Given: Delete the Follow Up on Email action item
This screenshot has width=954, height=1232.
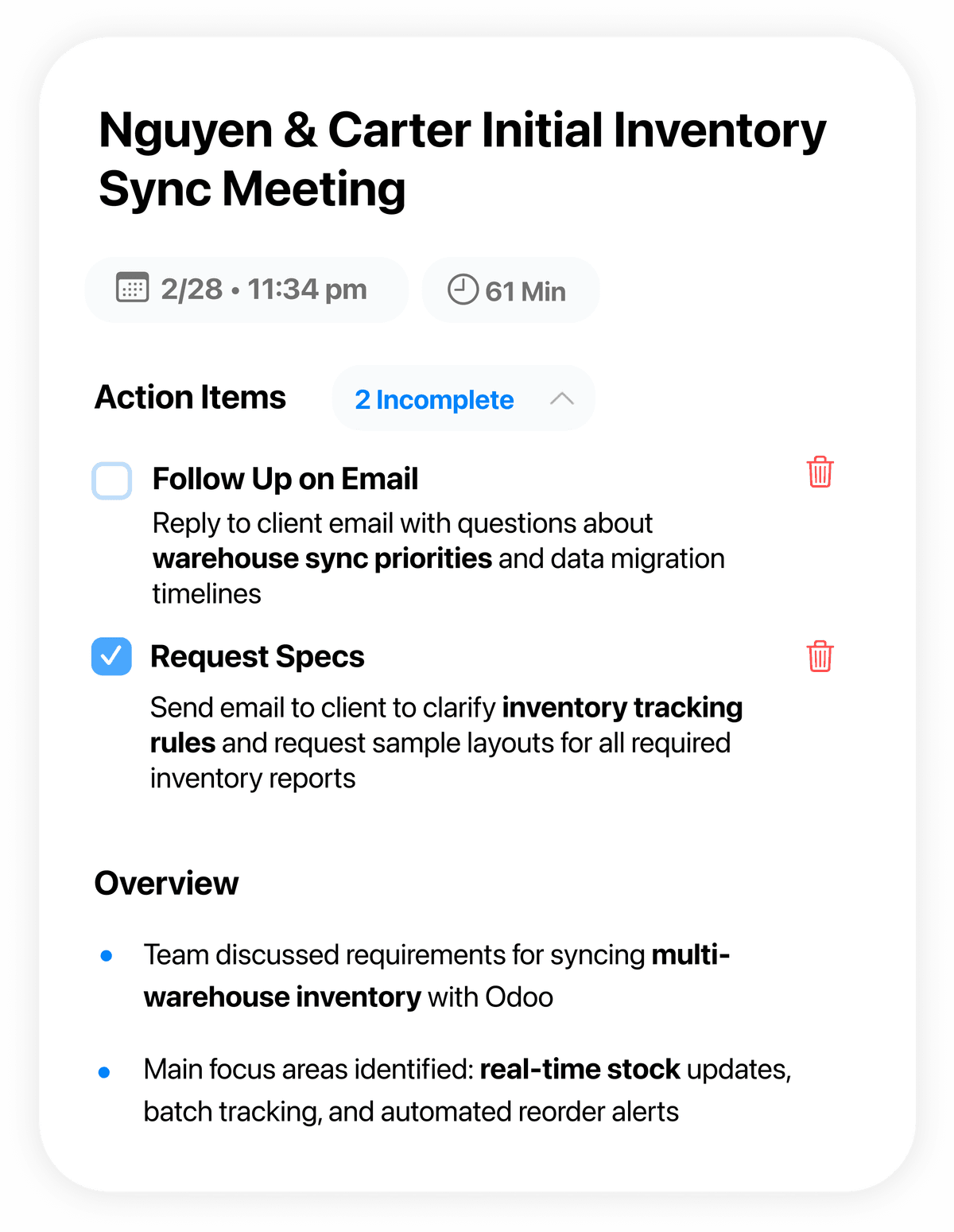Looking at the screenshot, I should 820,472.
